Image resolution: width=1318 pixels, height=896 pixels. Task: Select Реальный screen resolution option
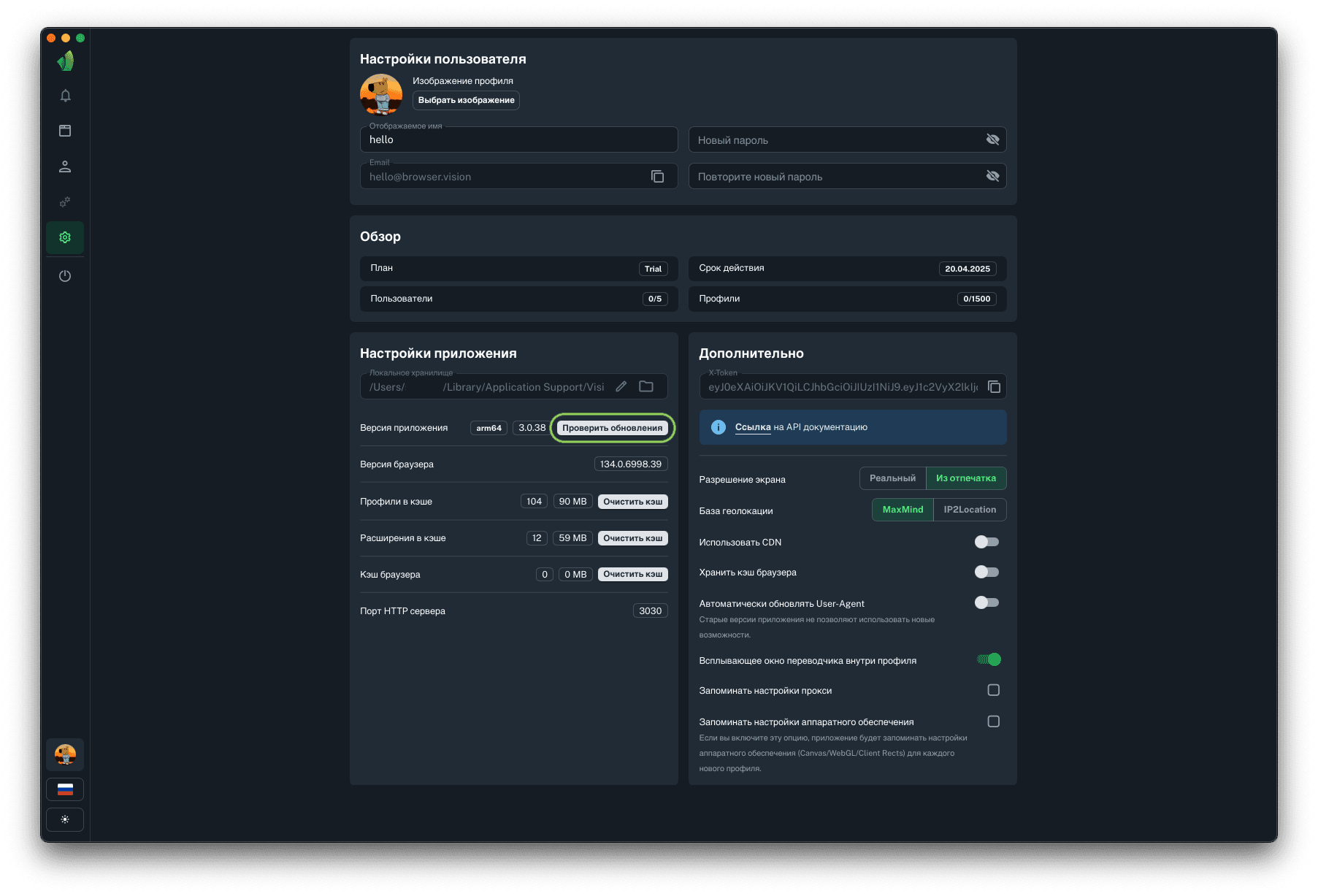click(892, 478)
